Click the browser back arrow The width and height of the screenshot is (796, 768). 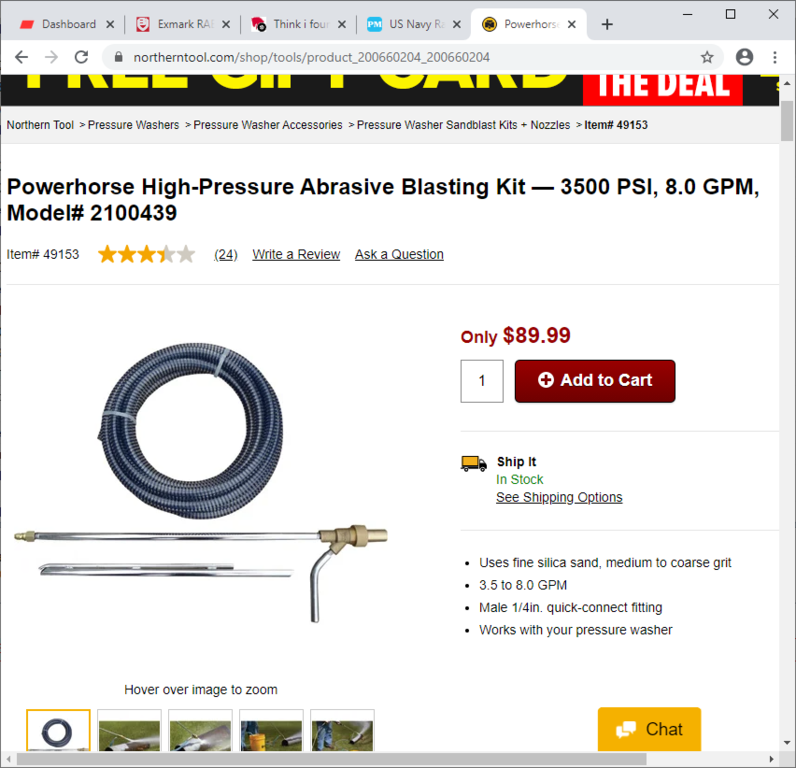coord(21,57)
